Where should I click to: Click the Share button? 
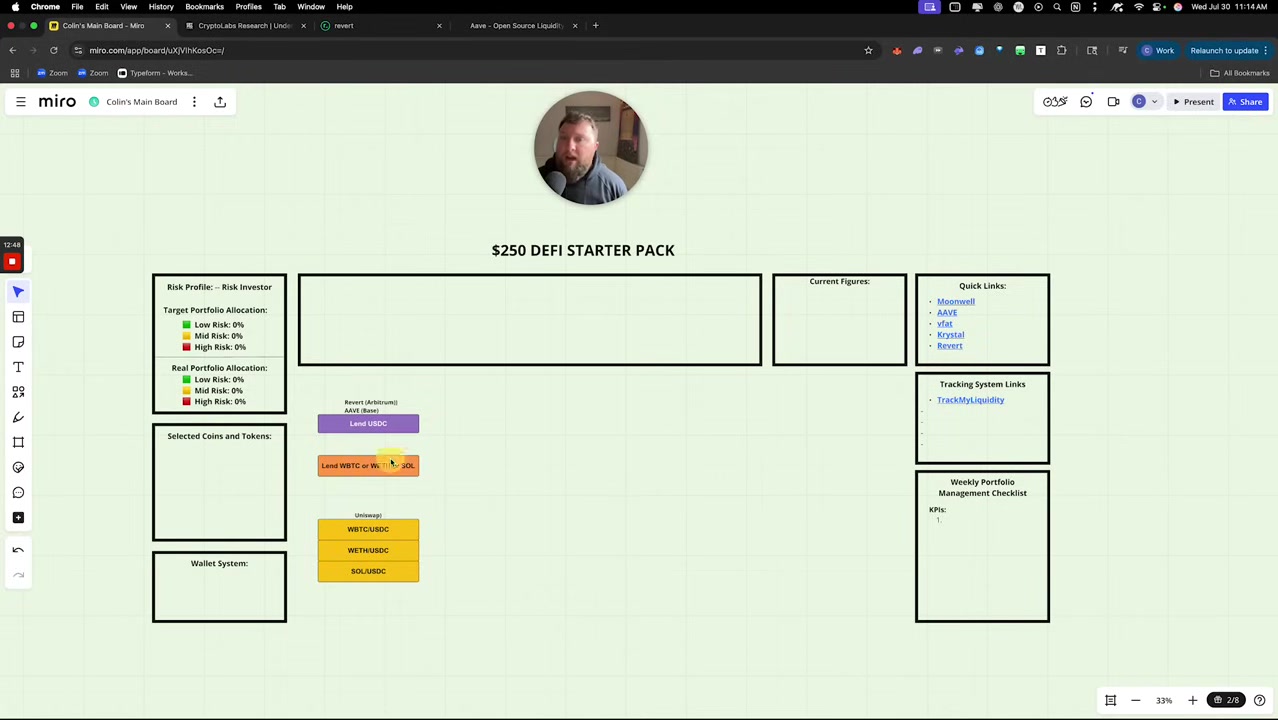click(x=1245, y=102)
